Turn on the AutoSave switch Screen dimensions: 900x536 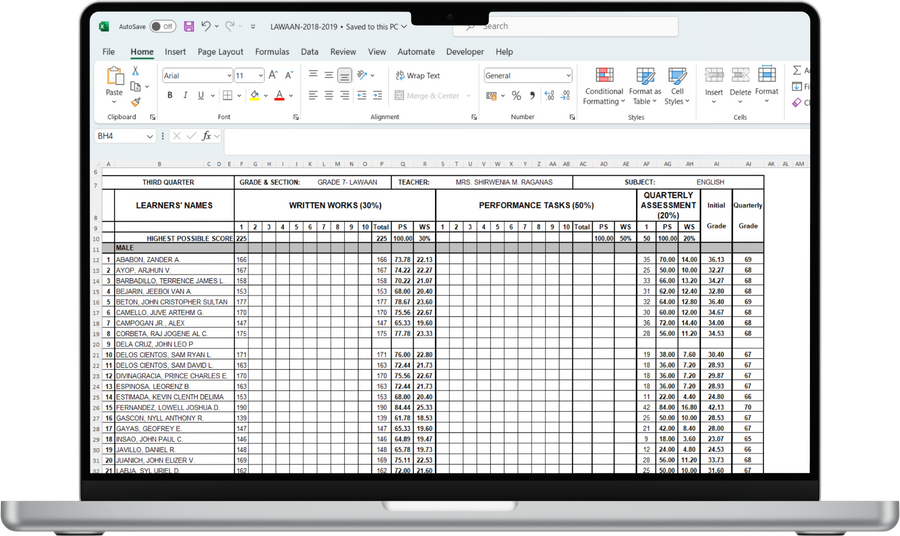[x=162, y=26]
